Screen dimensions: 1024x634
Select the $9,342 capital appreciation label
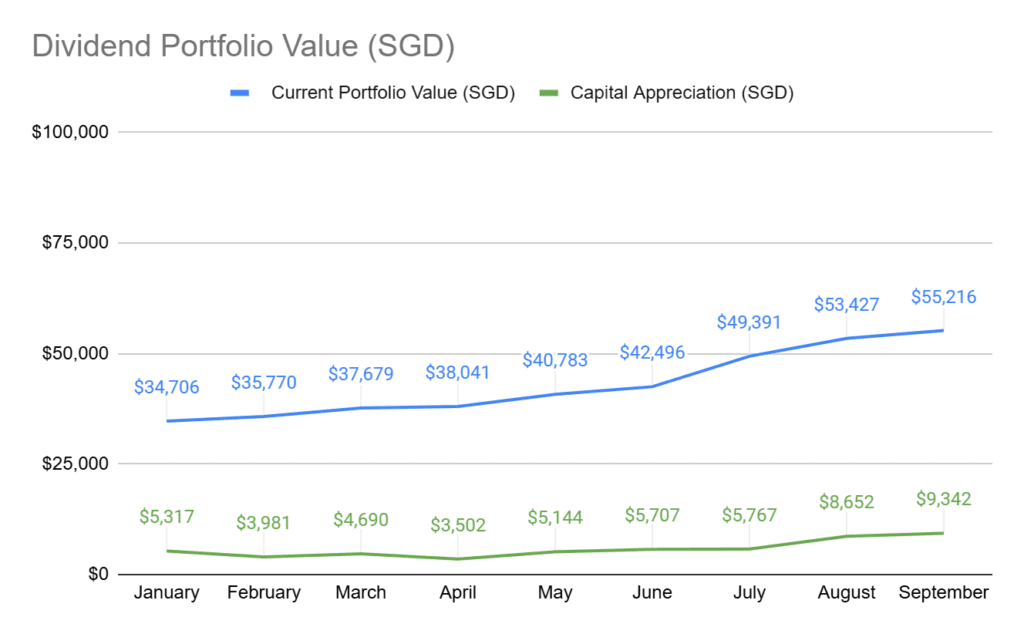click(x=943, y=499)
